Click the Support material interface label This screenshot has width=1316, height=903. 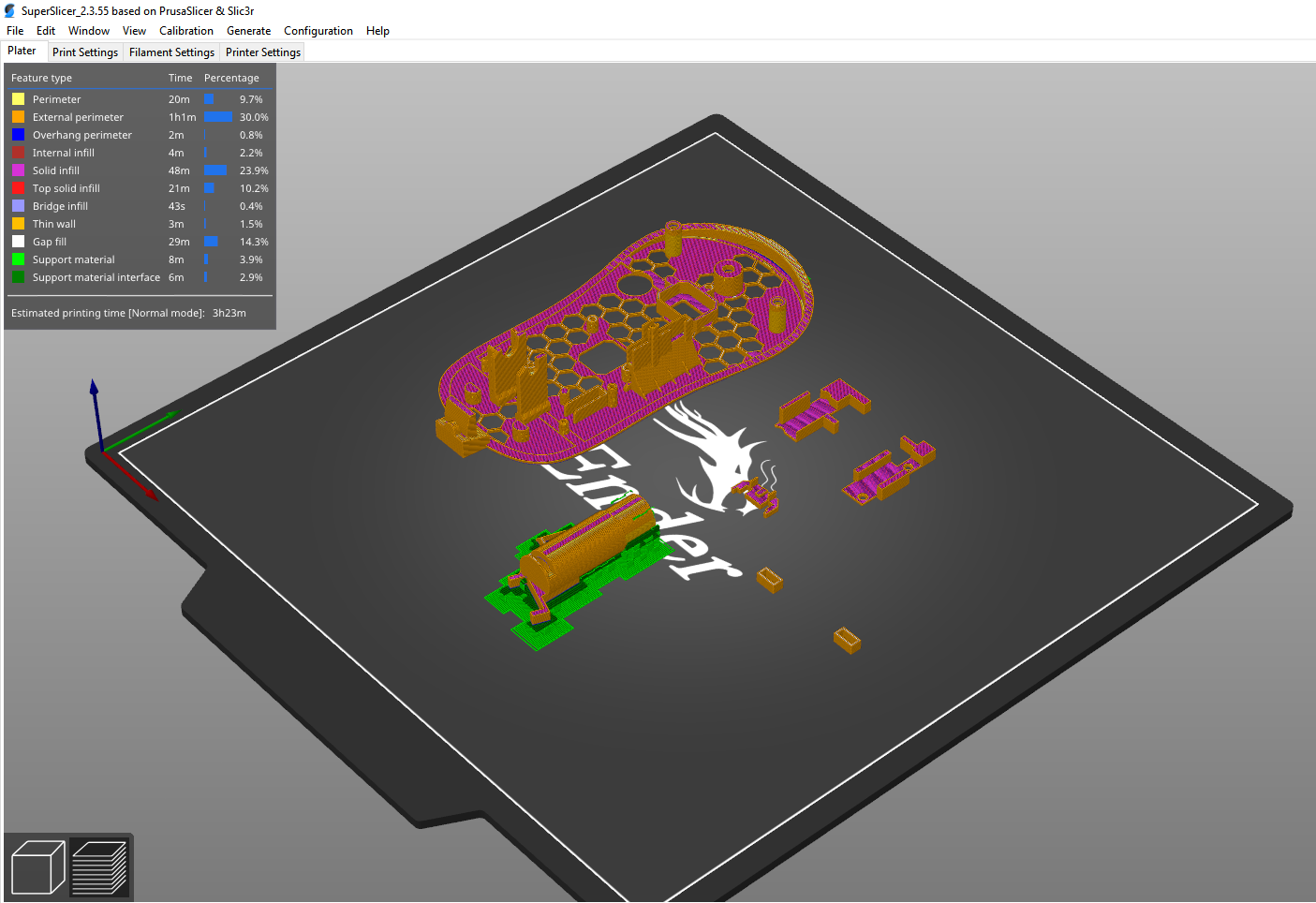(96, 277)
